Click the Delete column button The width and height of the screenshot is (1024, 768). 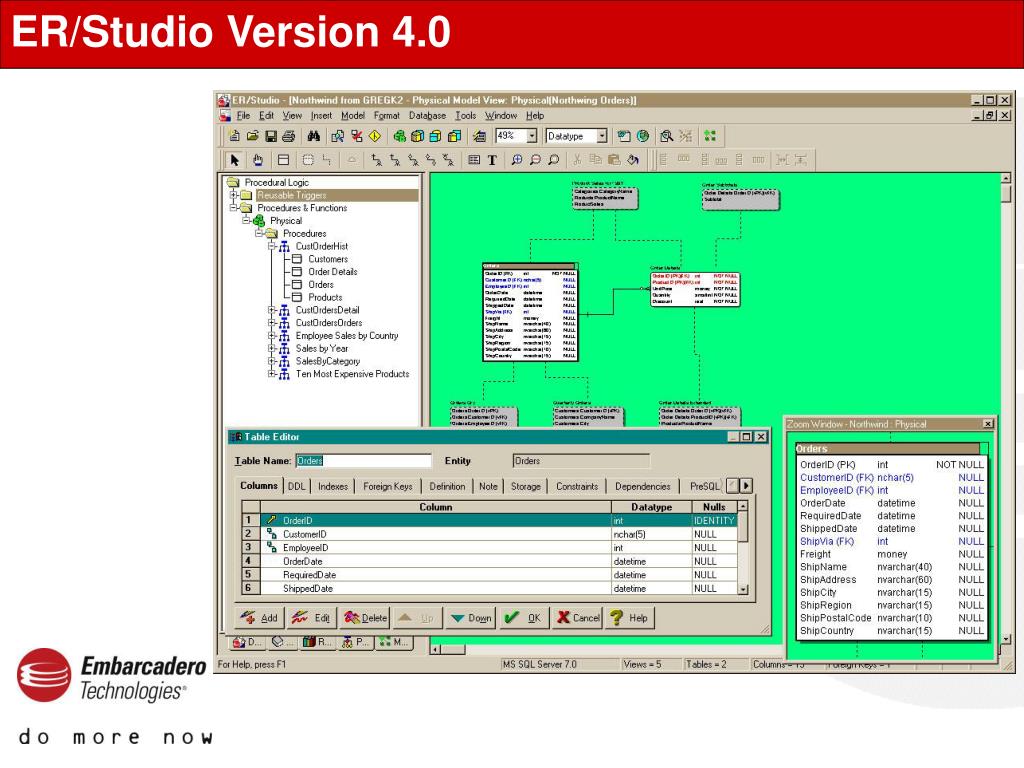click(x=364, y=618)
